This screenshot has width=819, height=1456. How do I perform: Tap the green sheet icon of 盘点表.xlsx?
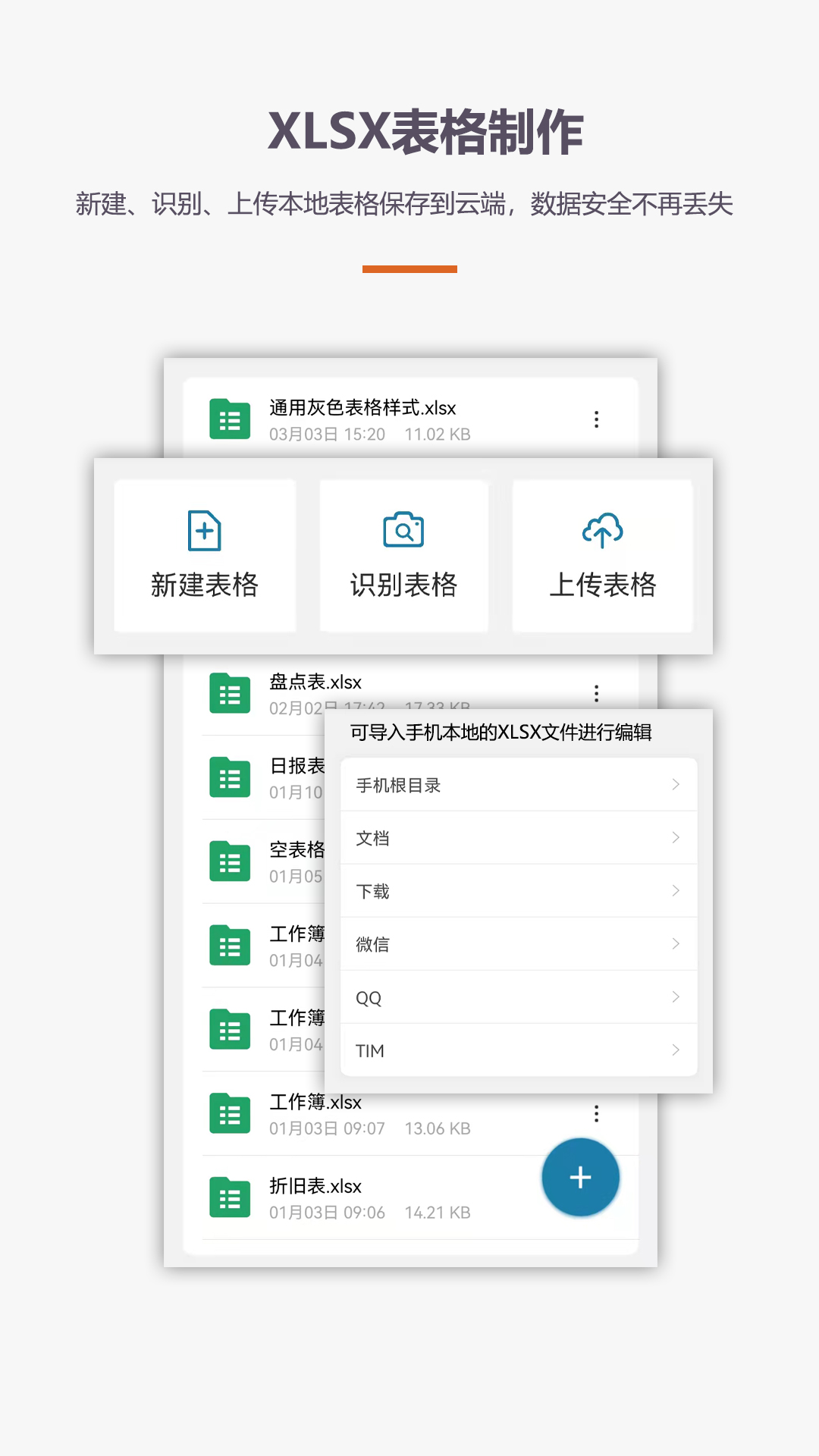click(x=230, y=693)
